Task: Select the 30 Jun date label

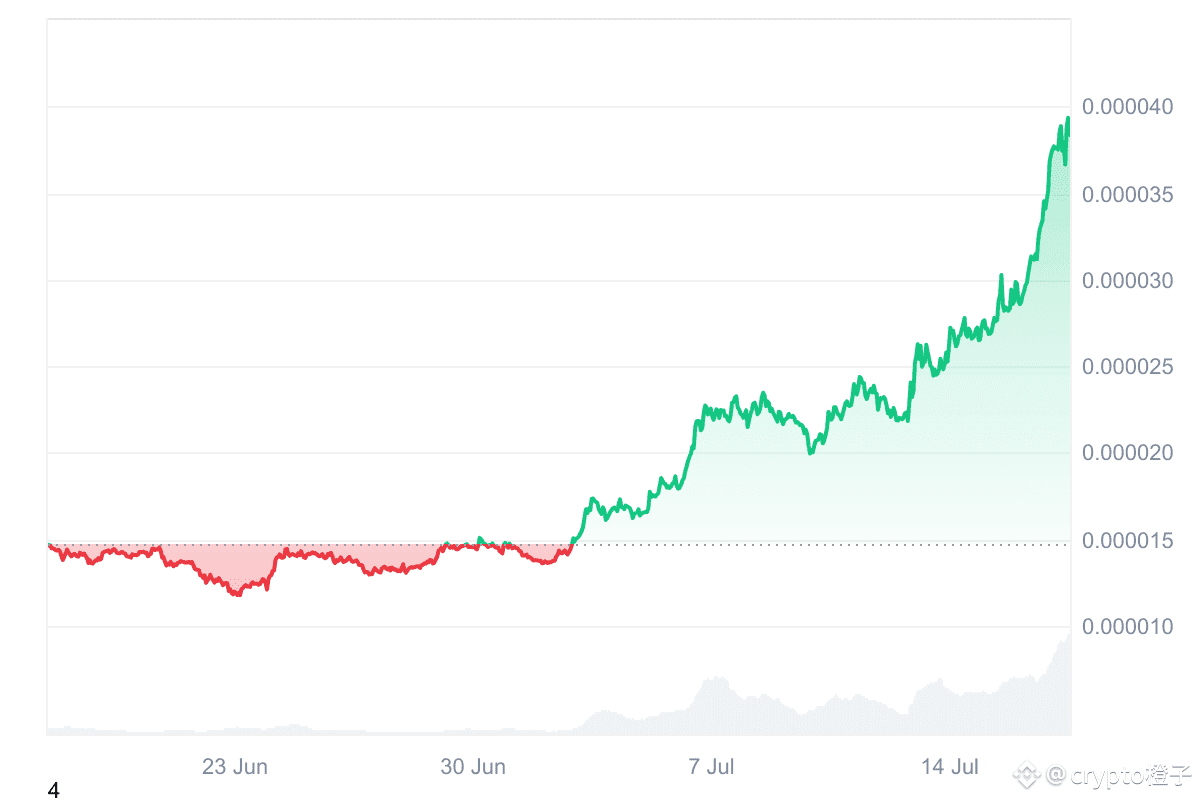Action: (473, 767)
